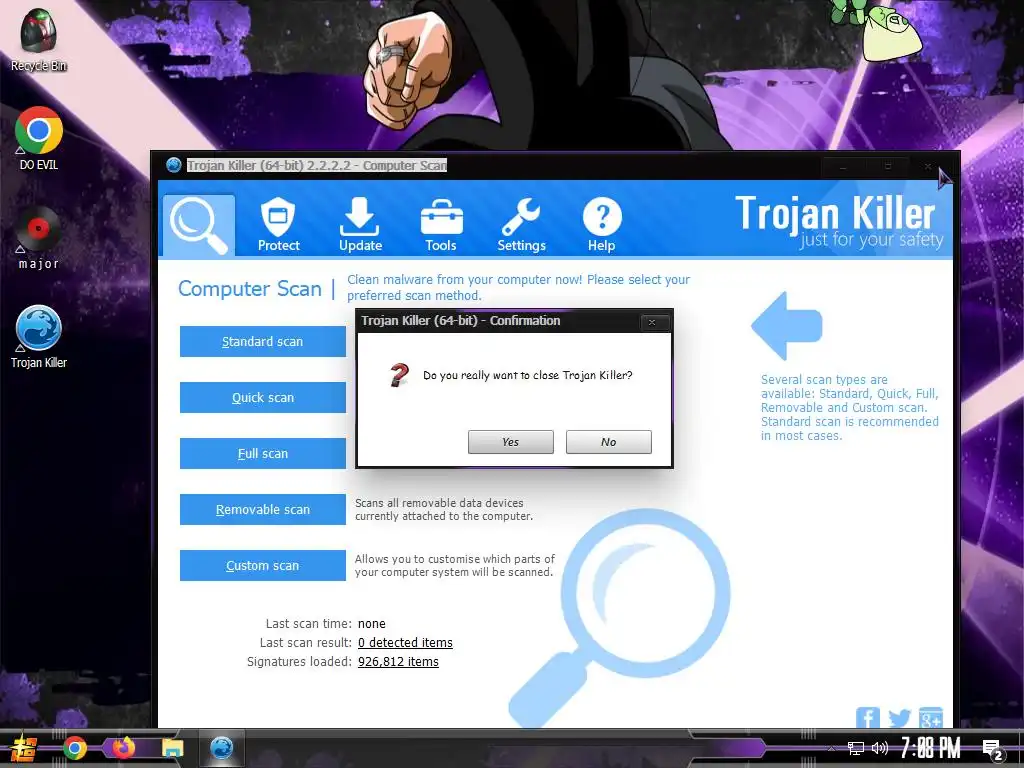This screenshot has height=768, width=1024.
Task: Open the 926,812 items signatures link
Action: (x=398, y=662)
